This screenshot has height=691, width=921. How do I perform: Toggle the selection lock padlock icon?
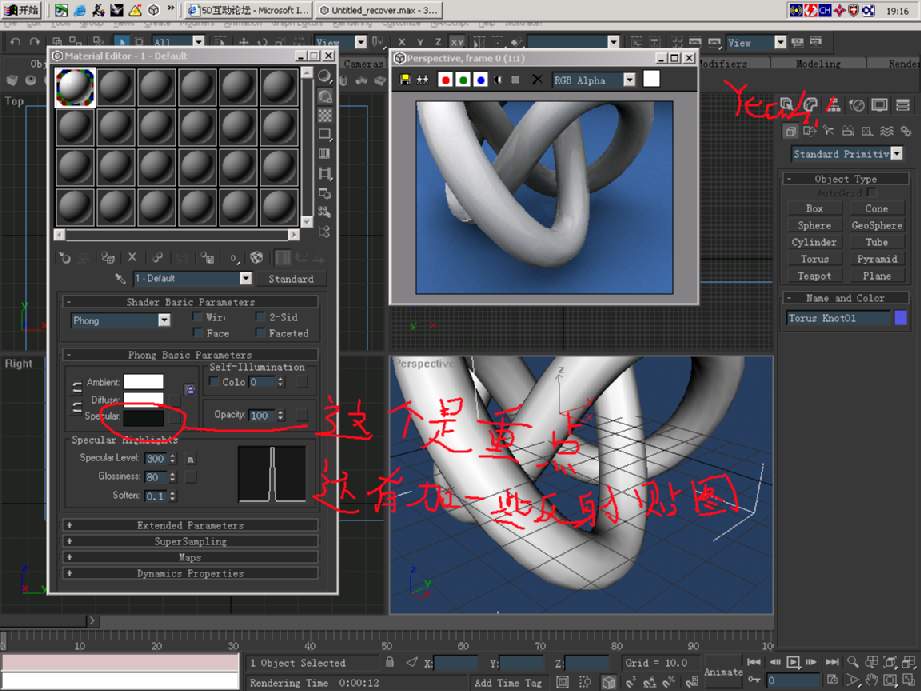(389, 662)
